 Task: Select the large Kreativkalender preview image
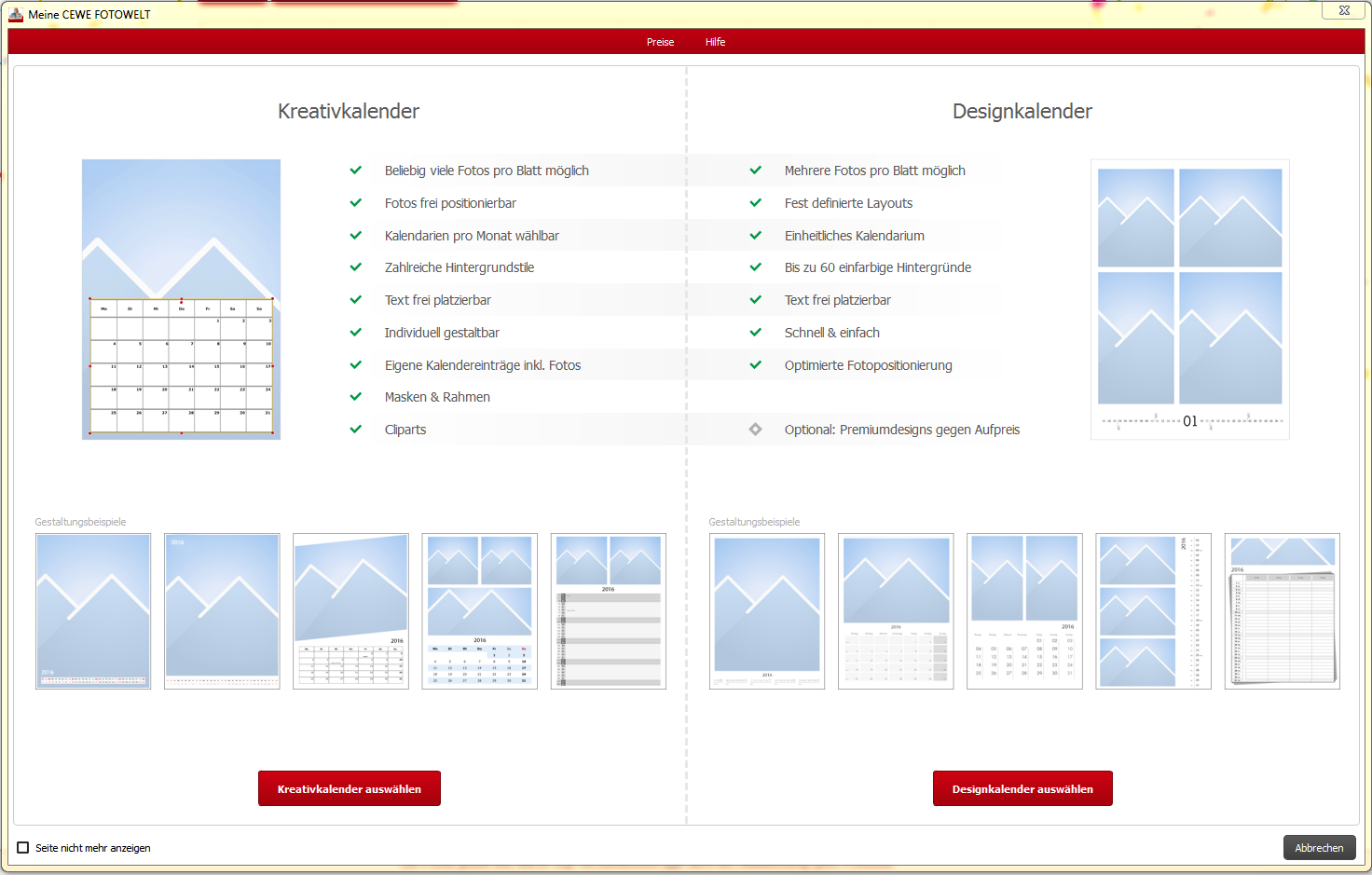coord(181,299)
